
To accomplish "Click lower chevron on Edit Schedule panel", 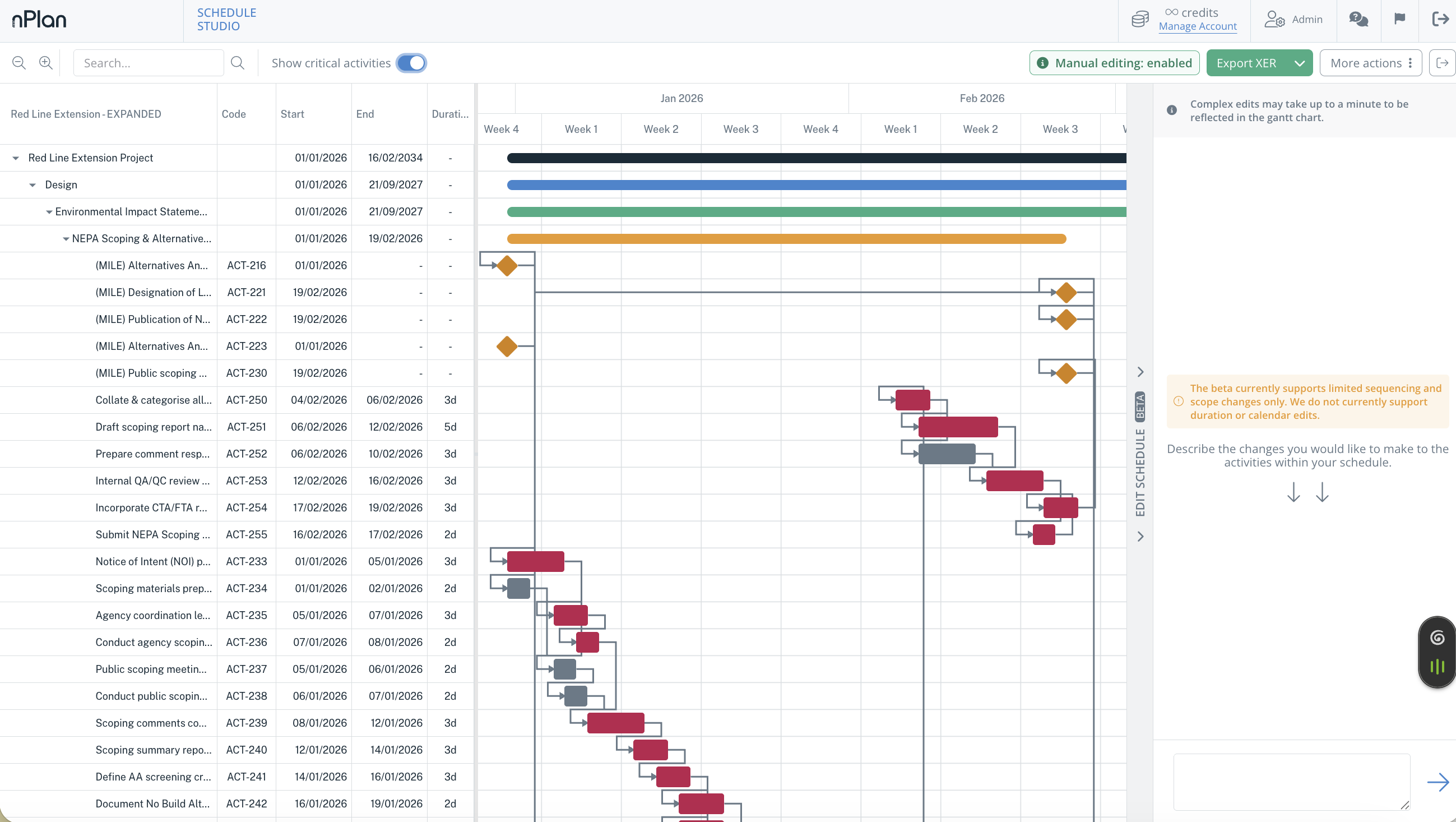I will [x=1140, y=537].
